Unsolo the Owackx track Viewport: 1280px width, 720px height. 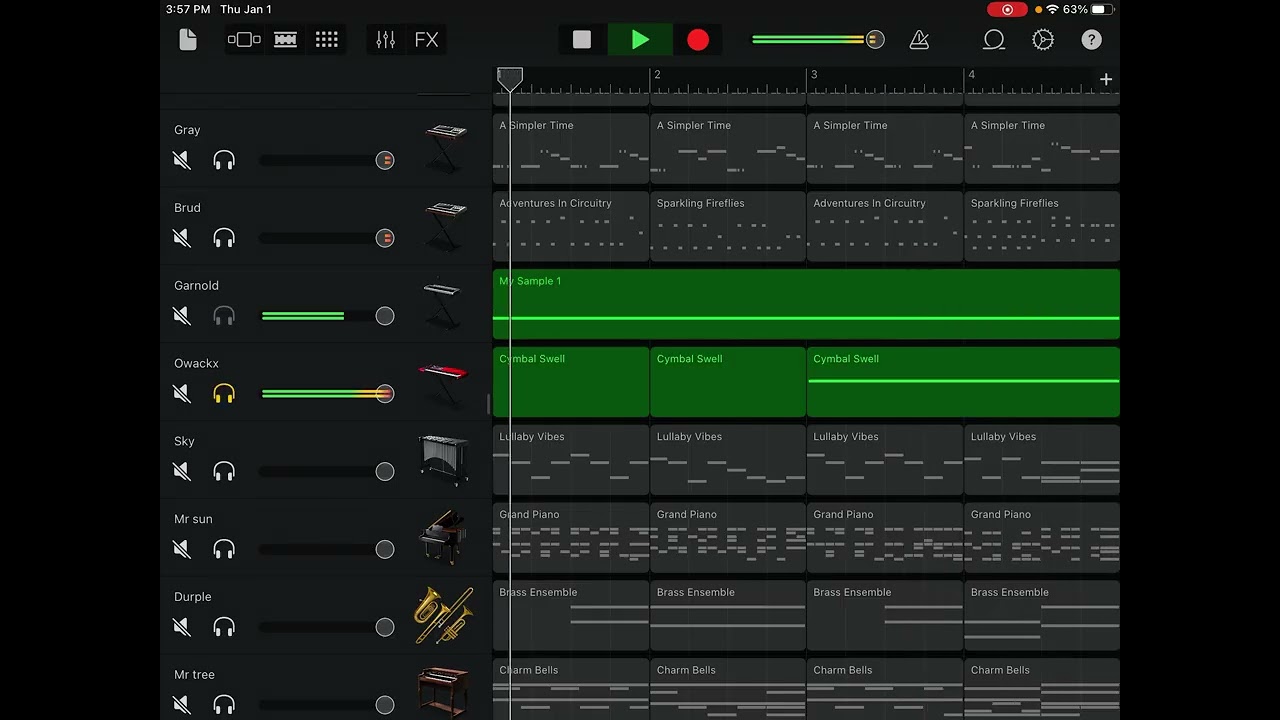pos(224,394)
